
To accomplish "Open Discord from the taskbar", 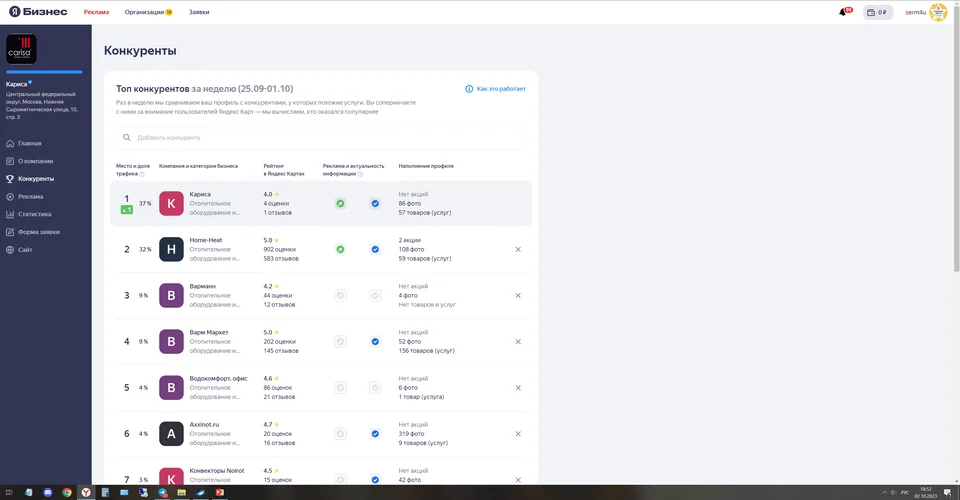I will pos(48,493).
